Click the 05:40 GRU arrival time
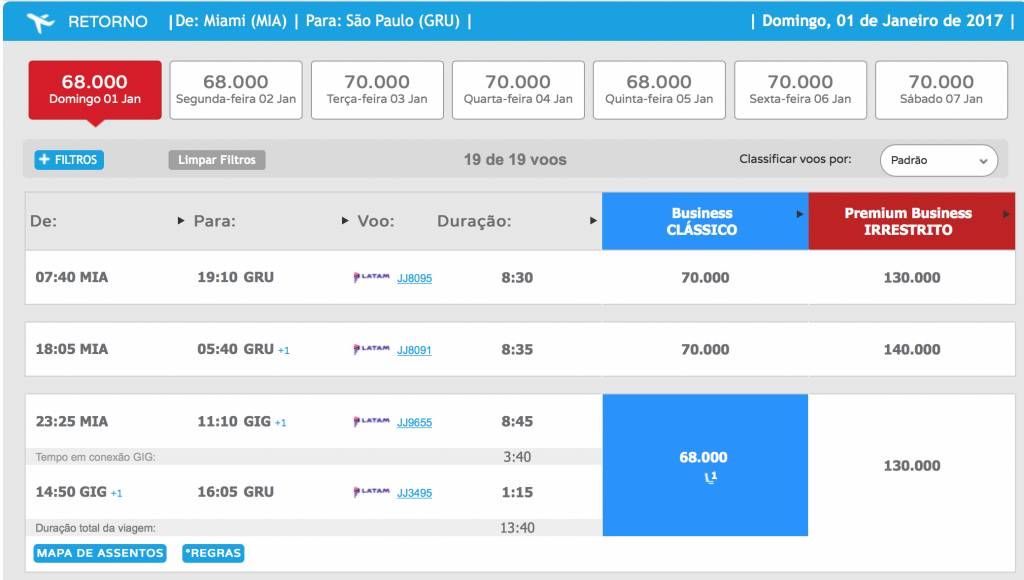This screenshot has height=580, width=1024. pyautogui.click(x=236, y=349)
